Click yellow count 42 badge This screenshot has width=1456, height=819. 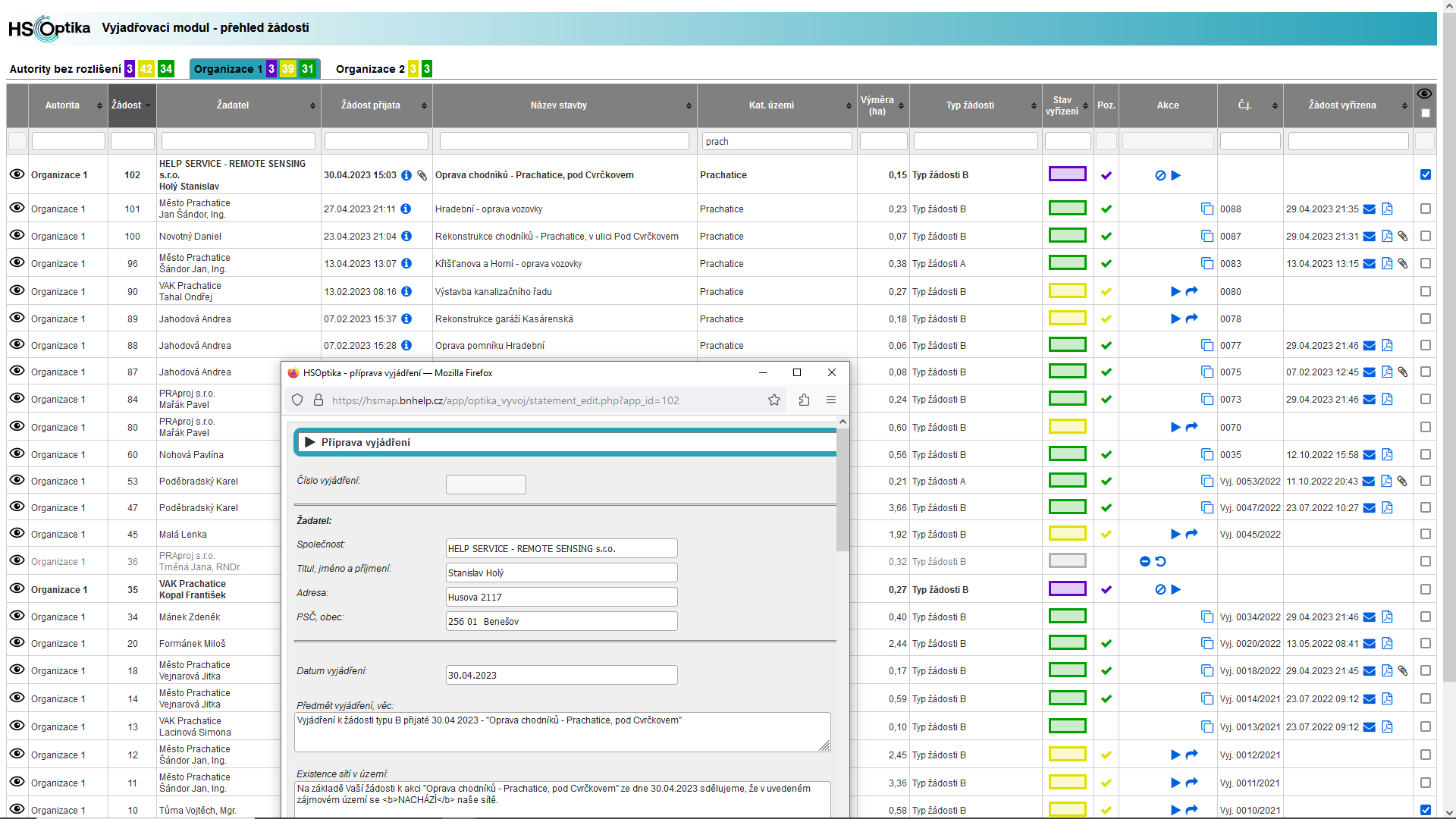pyautogui.click(x=146, y=69)
